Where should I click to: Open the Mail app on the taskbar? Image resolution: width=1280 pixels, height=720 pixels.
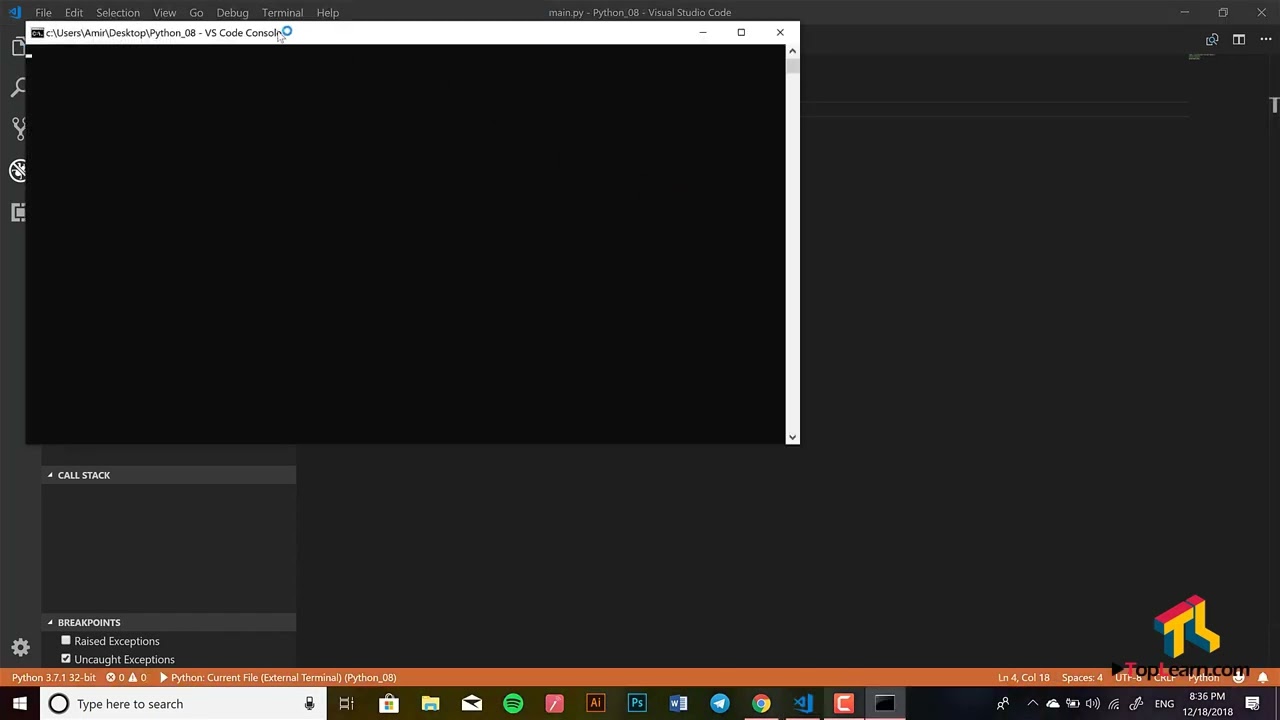[x=471, y=704]
